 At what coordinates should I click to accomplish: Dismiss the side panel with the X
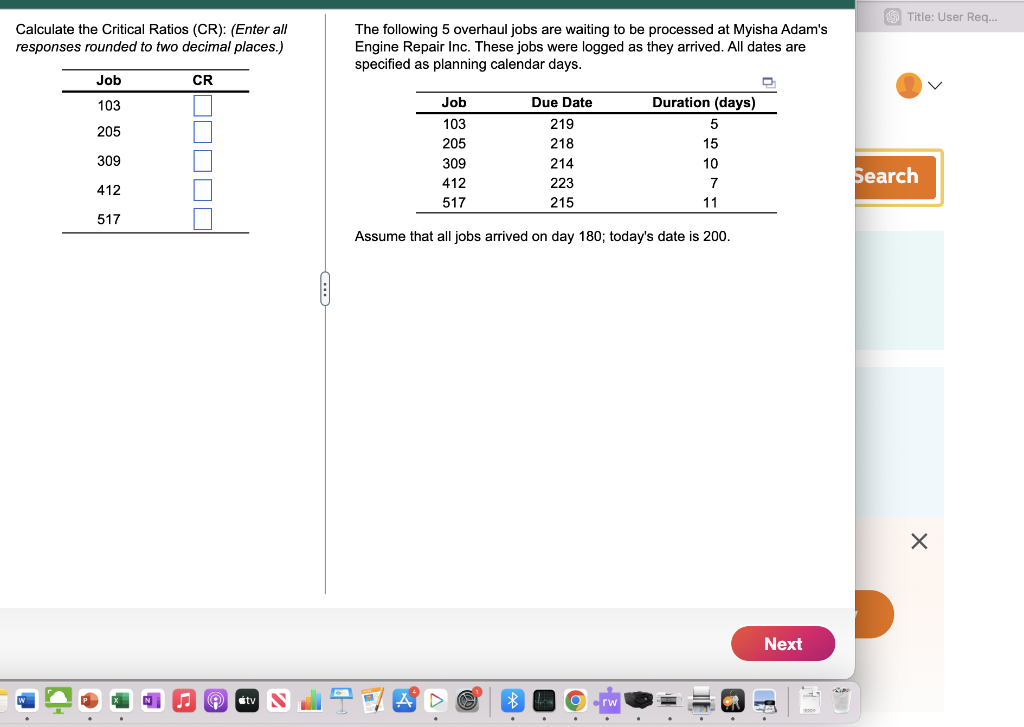click(919, 541)
